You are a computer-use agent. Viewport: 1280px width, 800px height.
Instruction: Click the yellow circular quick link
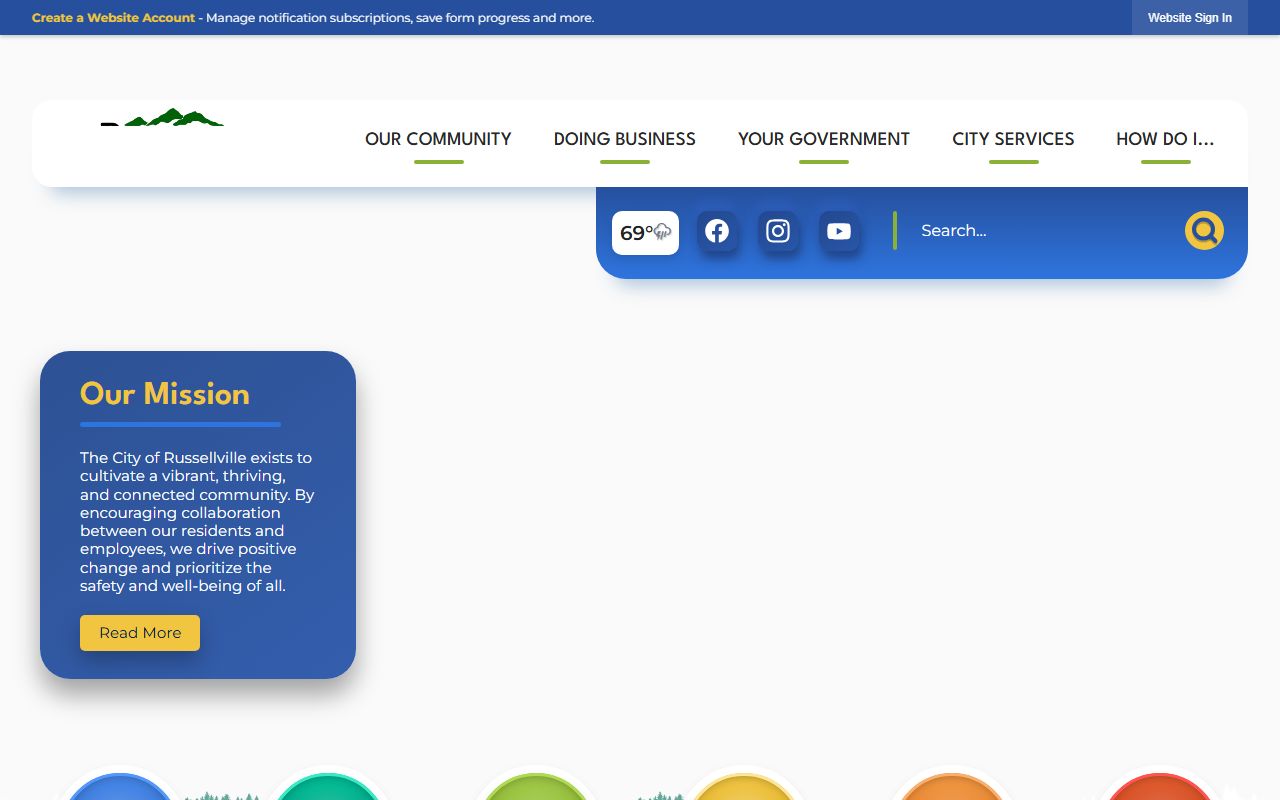[x=743, y=788]
